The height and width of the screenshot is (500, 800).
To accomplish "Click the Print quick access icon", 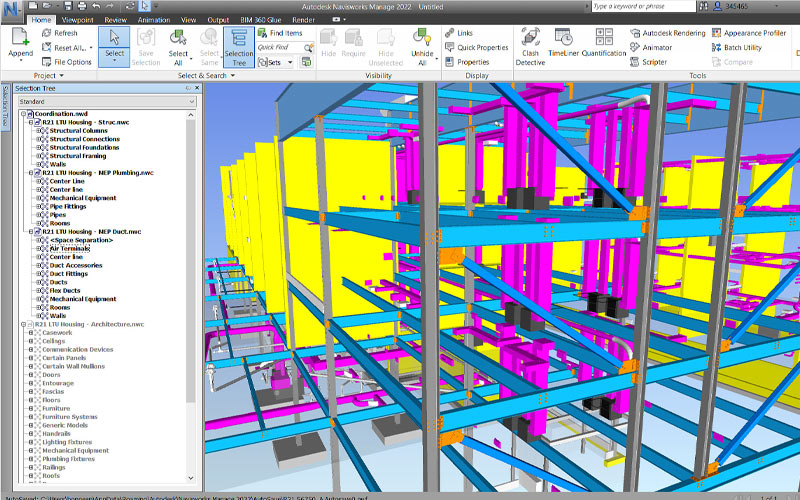I will [x=82, y=6].
